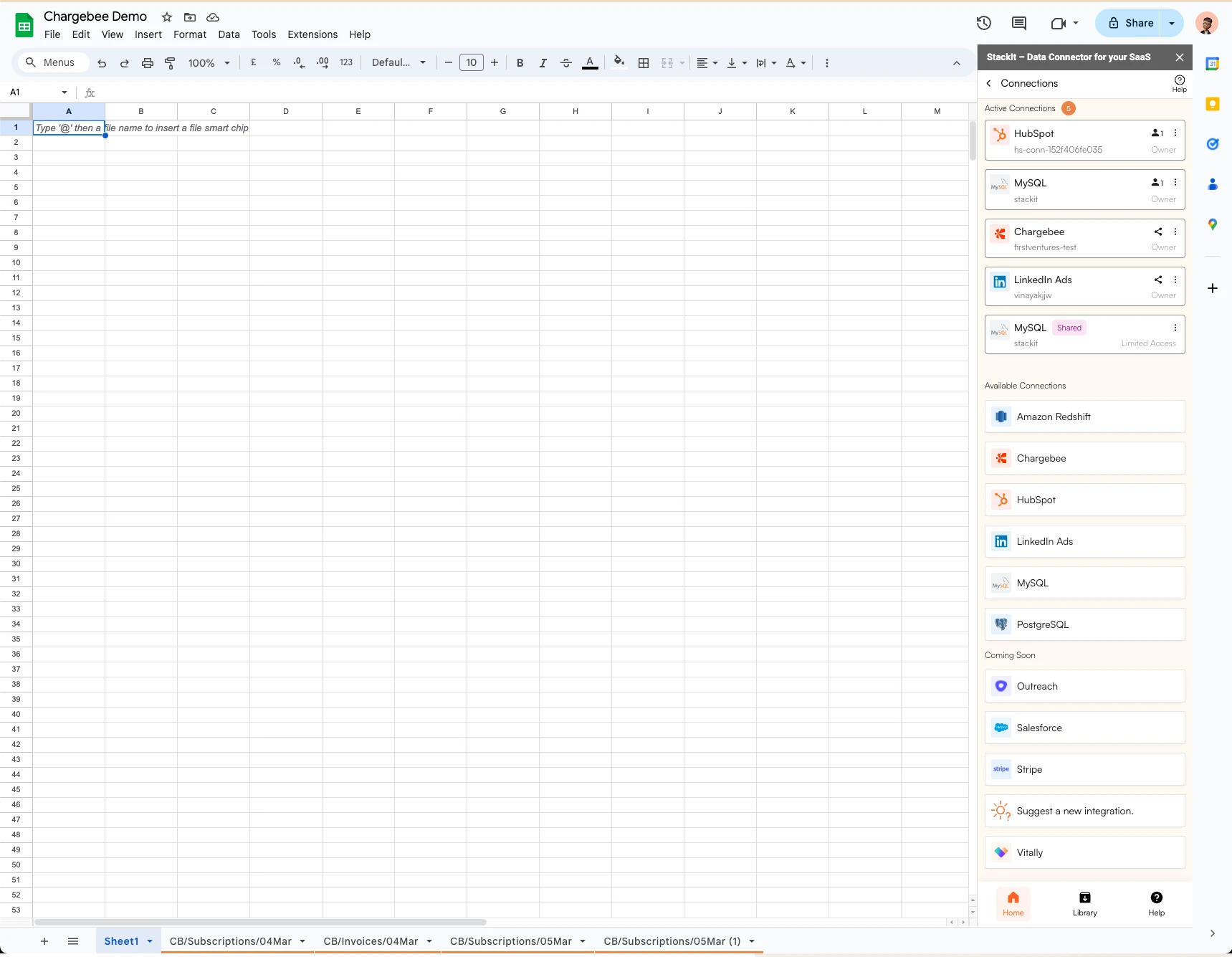Open Share options dropdown arrow
The image size is (1232, 957).
pyautogui.click(x=1172, y=23)
